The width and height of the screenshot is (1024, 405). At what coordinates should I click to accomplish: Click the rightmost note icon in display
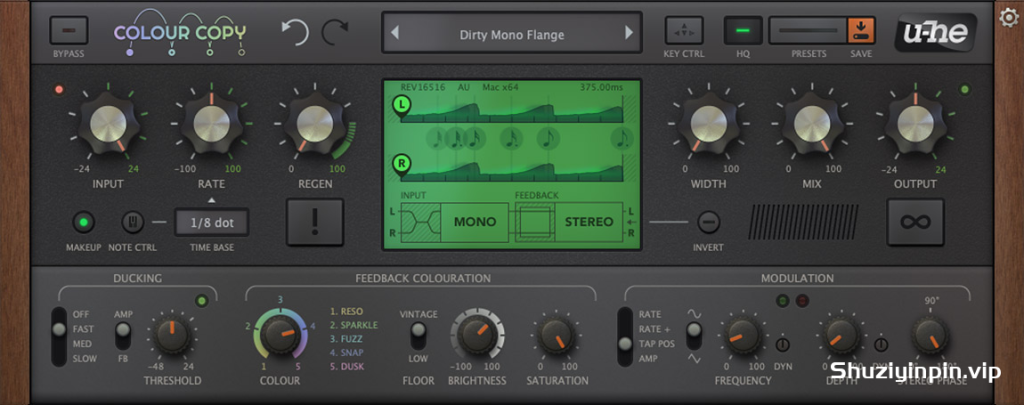pyautogui.click(x=622, y=138)
